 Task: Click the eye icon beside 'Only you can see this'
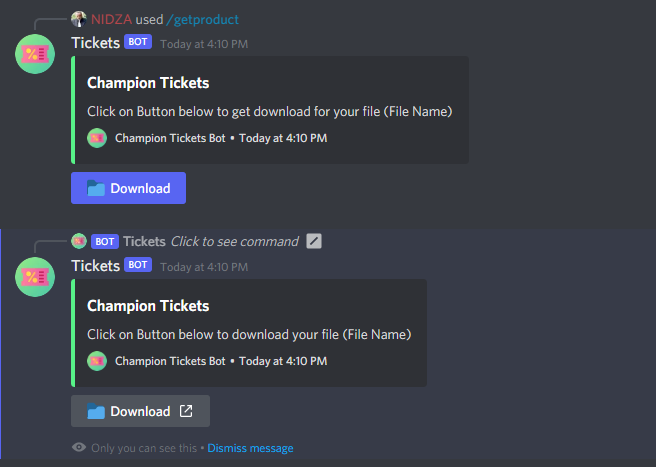point(79,448)
